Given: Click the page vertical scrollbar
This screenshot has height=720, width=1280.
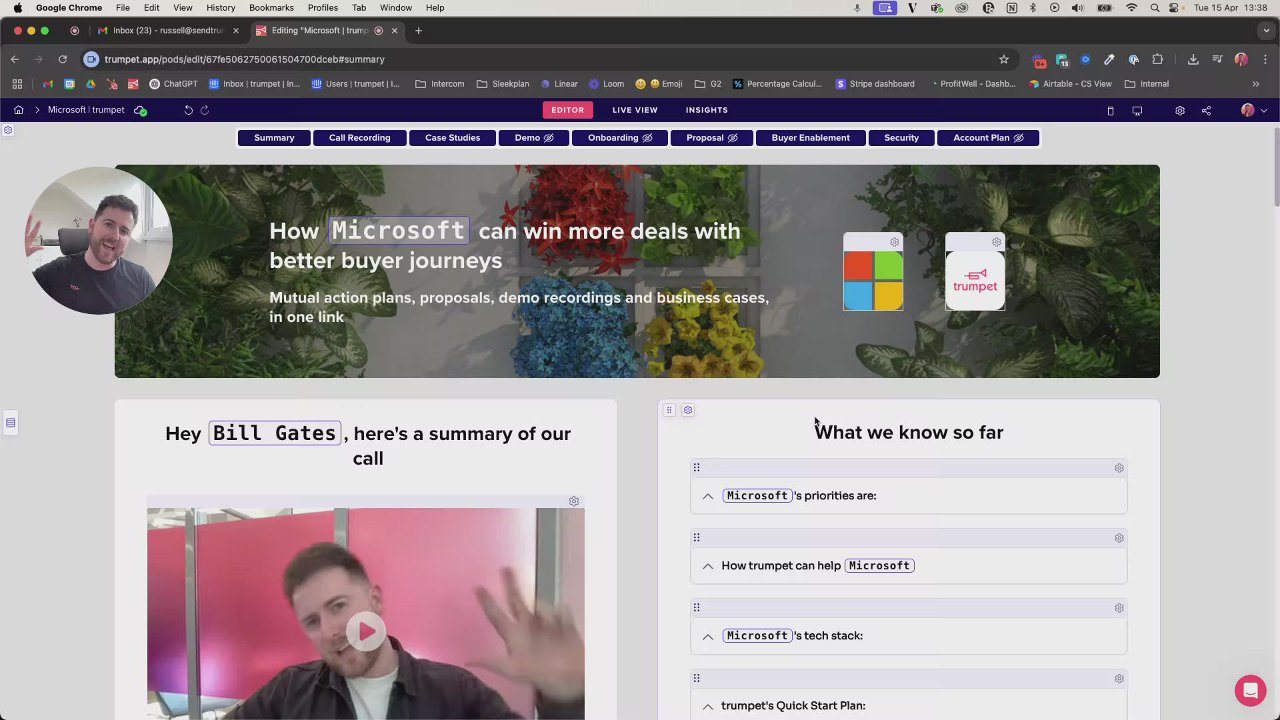Looking at the screenshot, I should 1276,165.
